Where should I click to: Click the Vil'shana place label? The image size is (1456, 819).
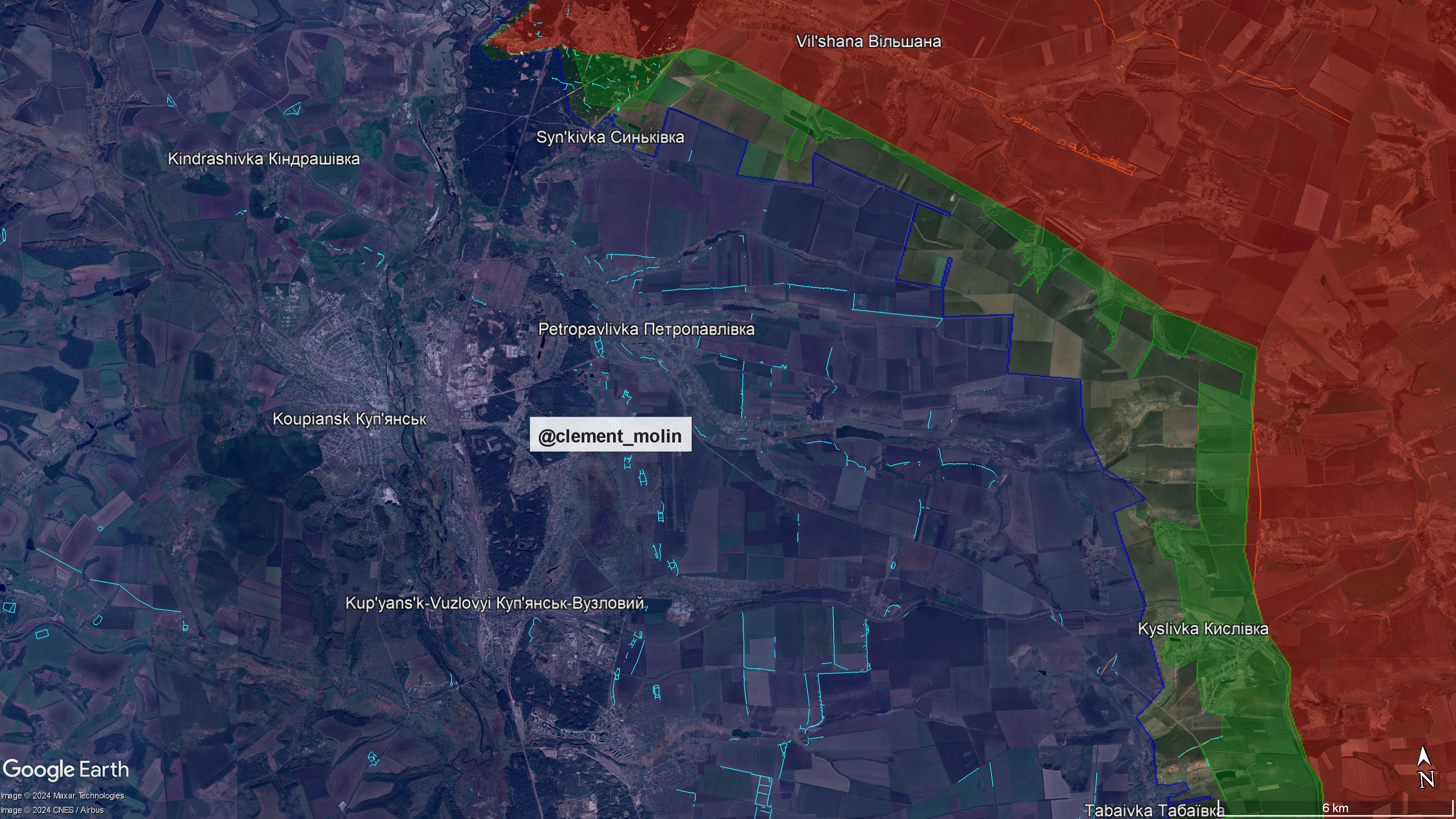tap(868, 41)
